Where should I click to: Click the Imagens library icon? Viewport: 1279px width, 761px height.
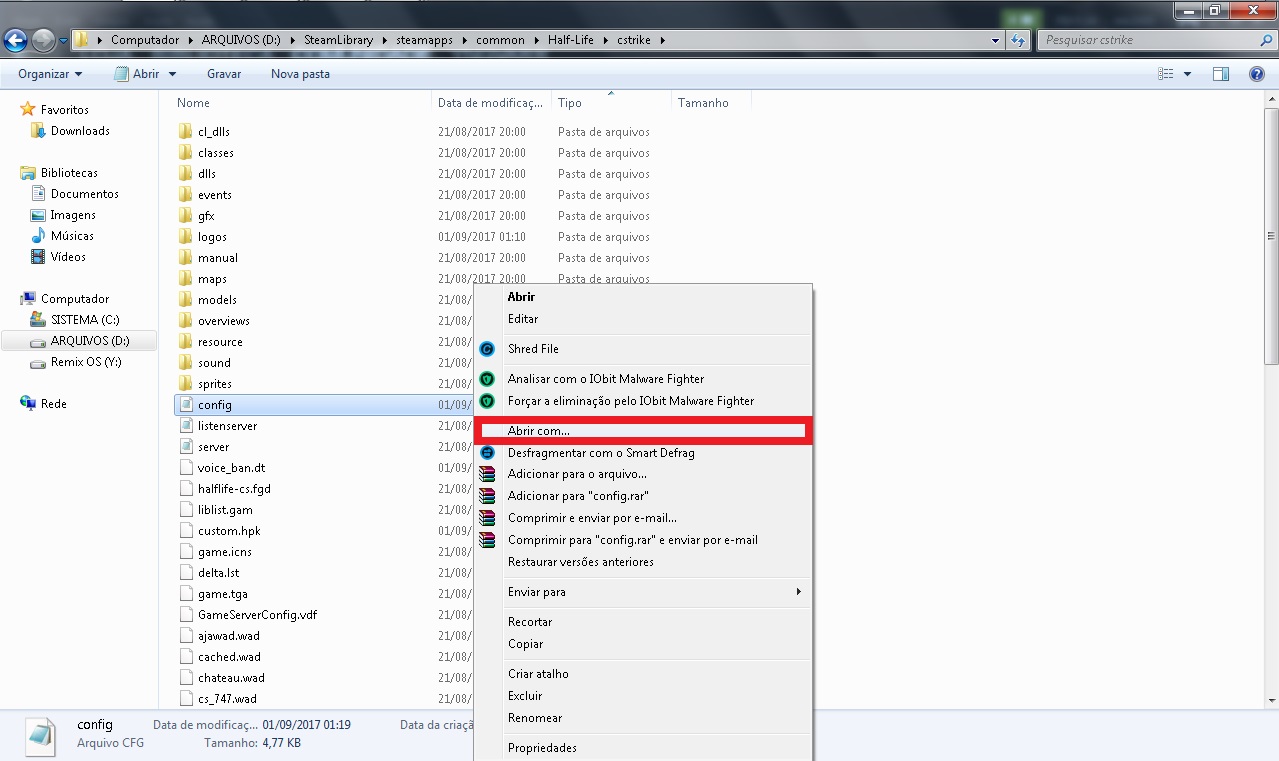click(38, 215)
